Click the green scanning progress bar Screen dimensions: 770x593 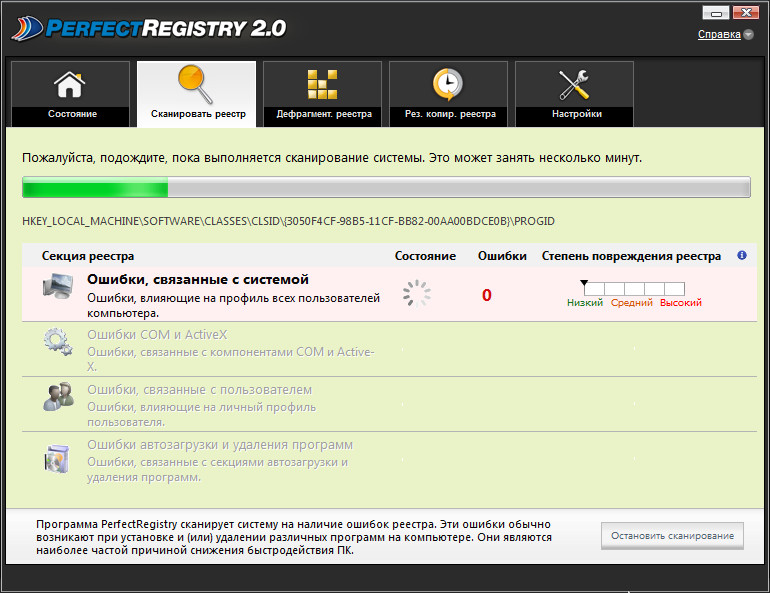[x=385, y=188]
